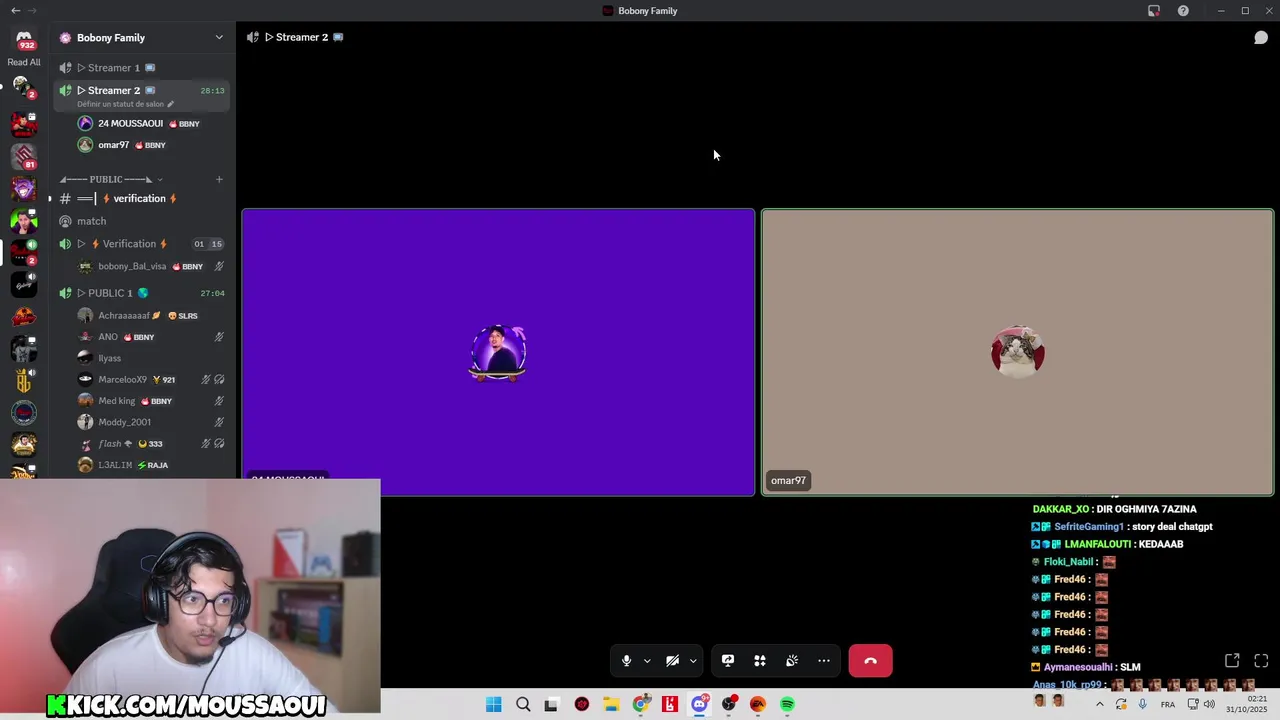Open more call options ellipsis

tap(824, 661)
